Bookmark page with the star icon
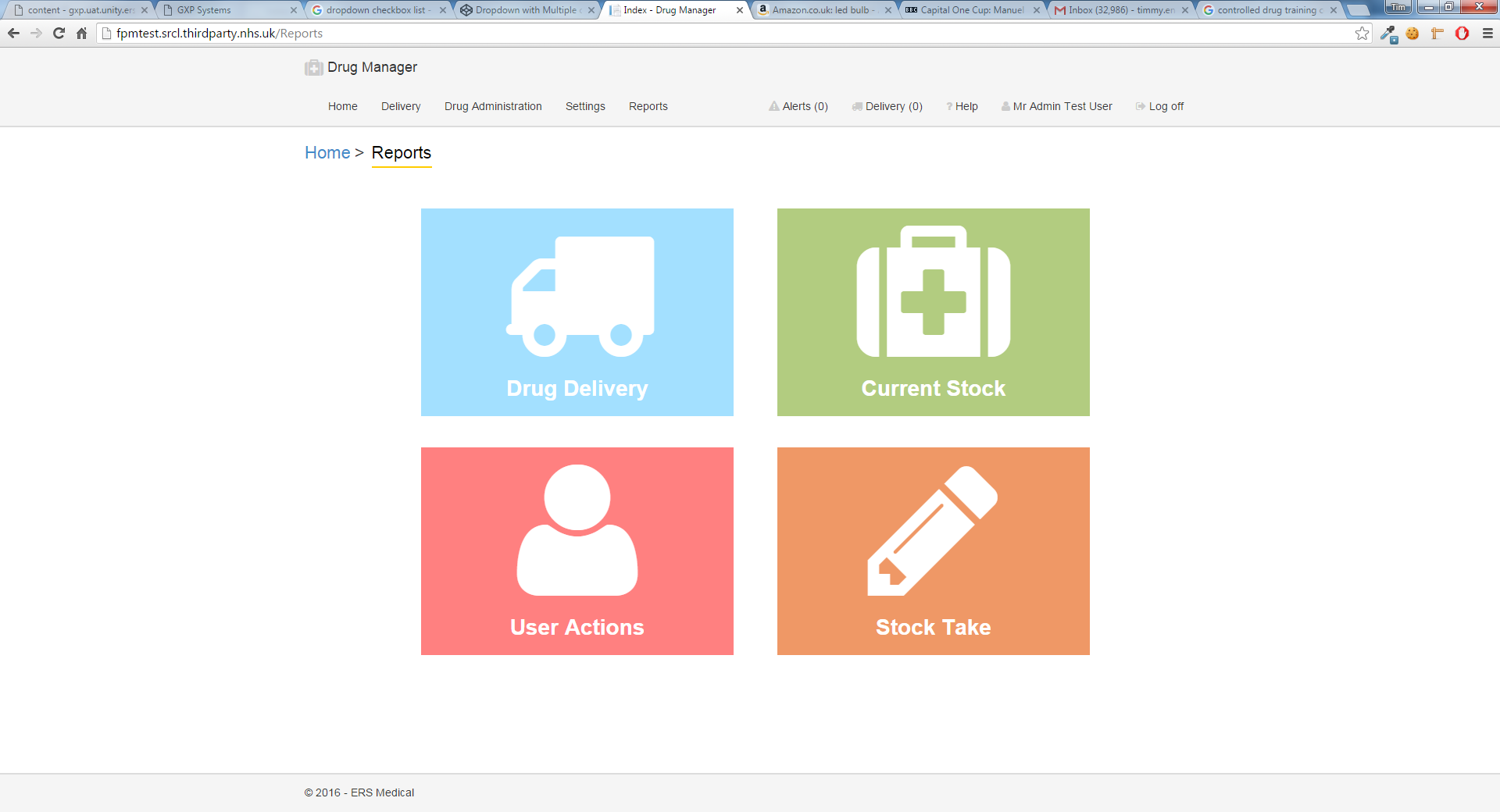 (1362, 34)
